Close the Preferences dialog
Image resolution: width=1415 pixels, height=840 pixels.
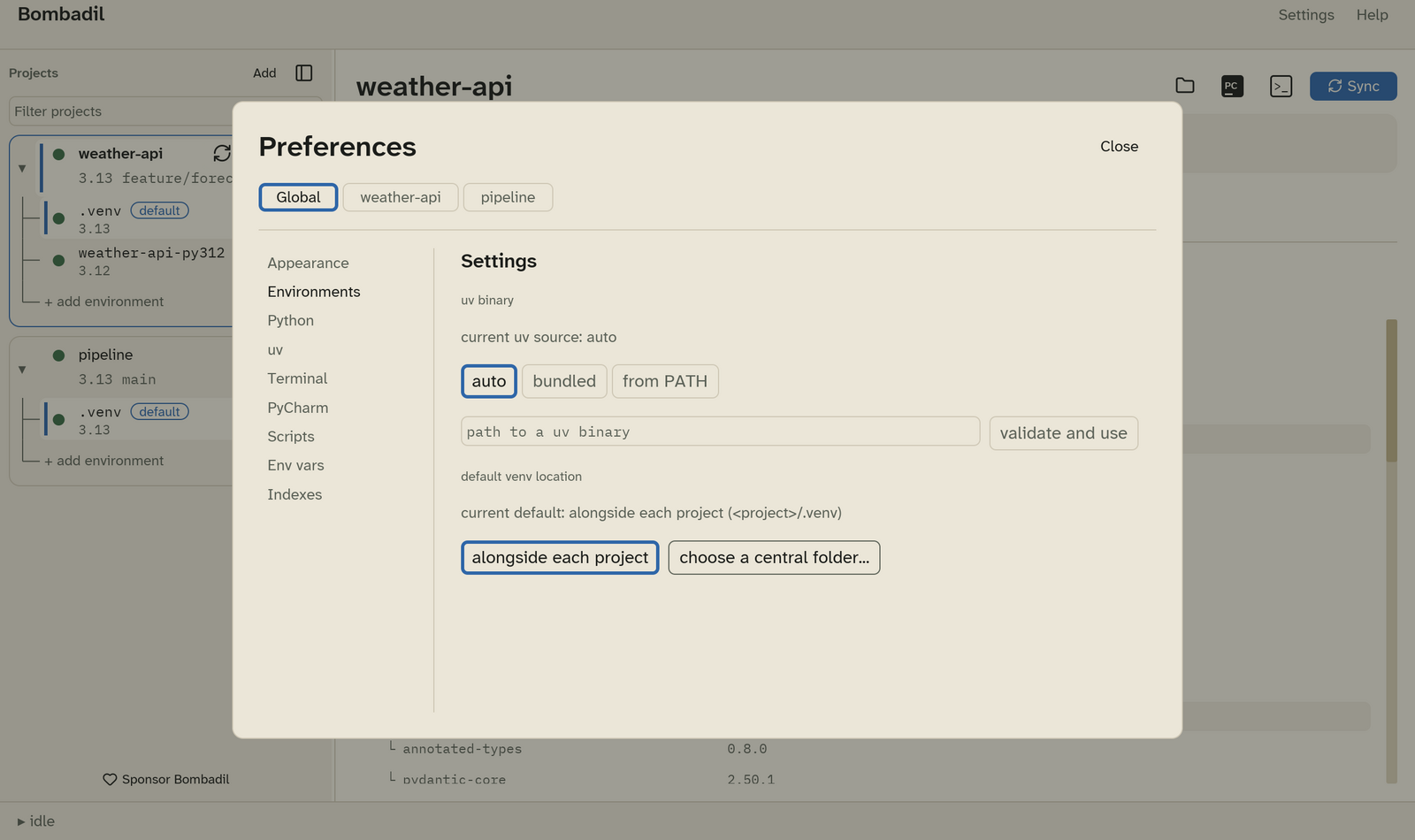[1119, 147]
